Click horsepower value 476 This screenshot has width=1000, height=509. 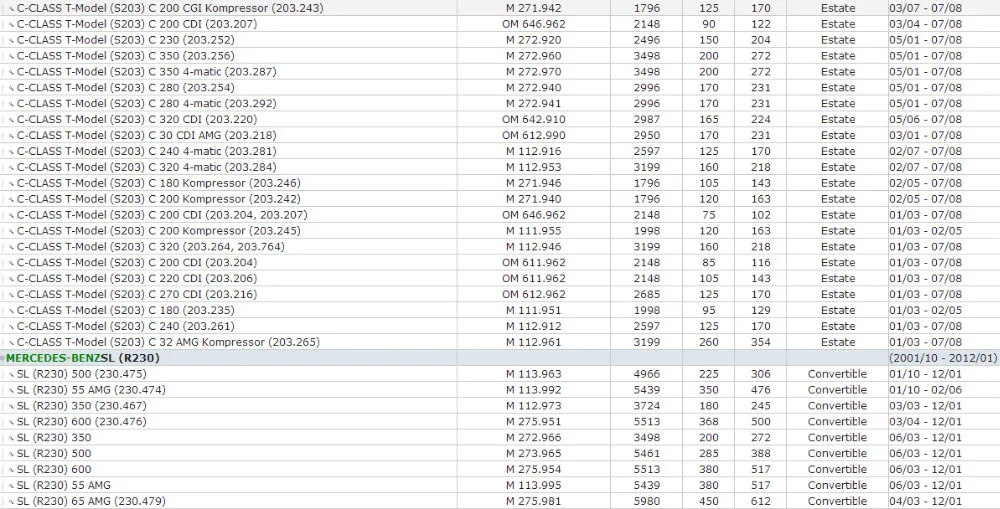pos(760,390)
